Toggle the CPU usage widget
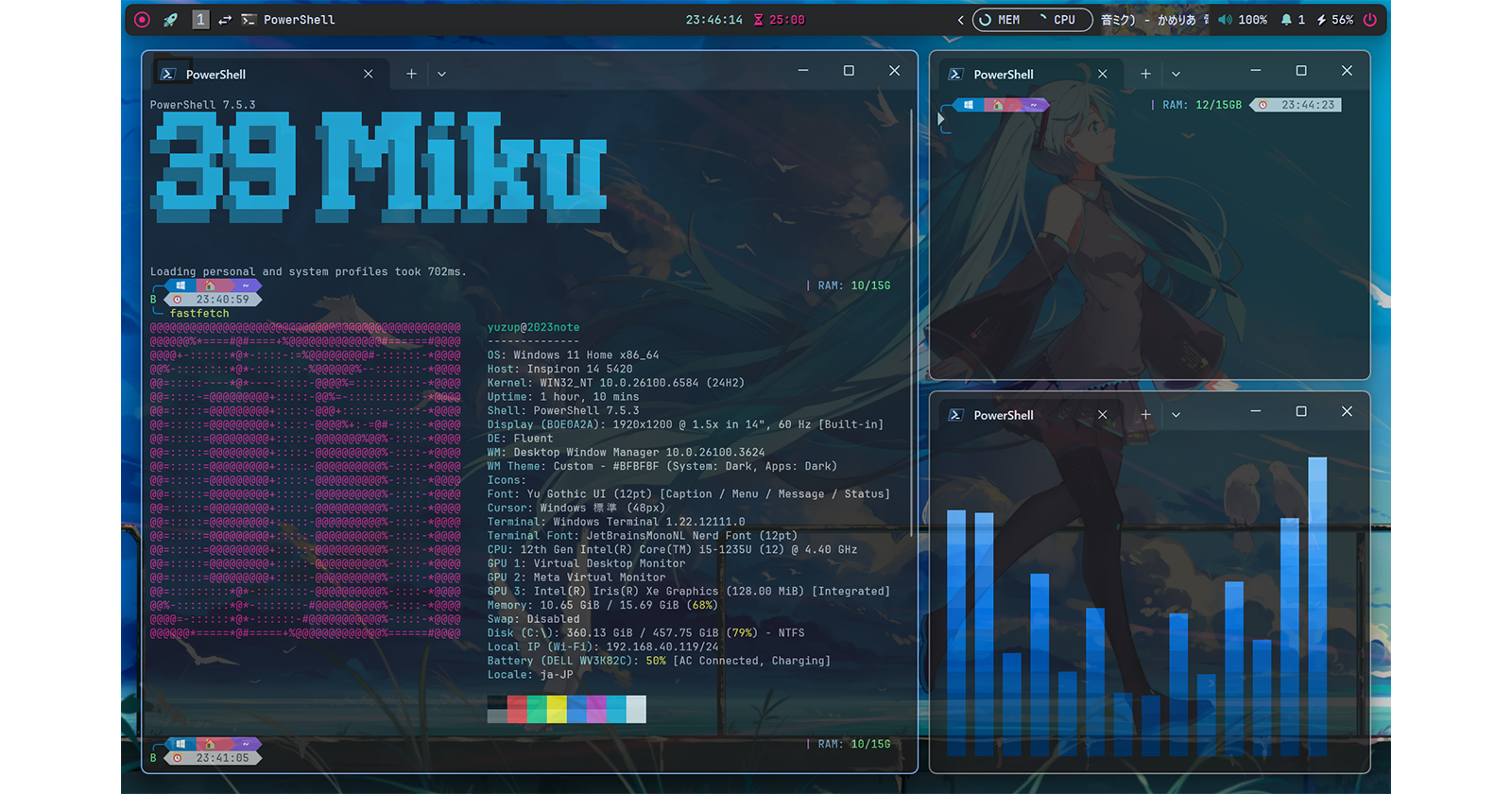The image size is (1512, 794). pos(1057,20)
